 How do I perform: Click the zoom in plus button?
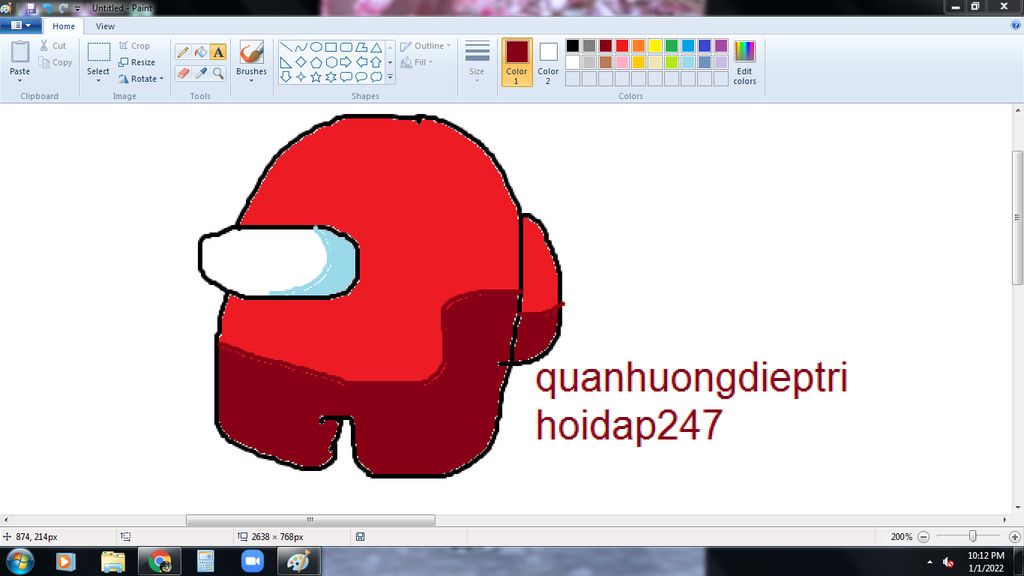[1015, 537]
